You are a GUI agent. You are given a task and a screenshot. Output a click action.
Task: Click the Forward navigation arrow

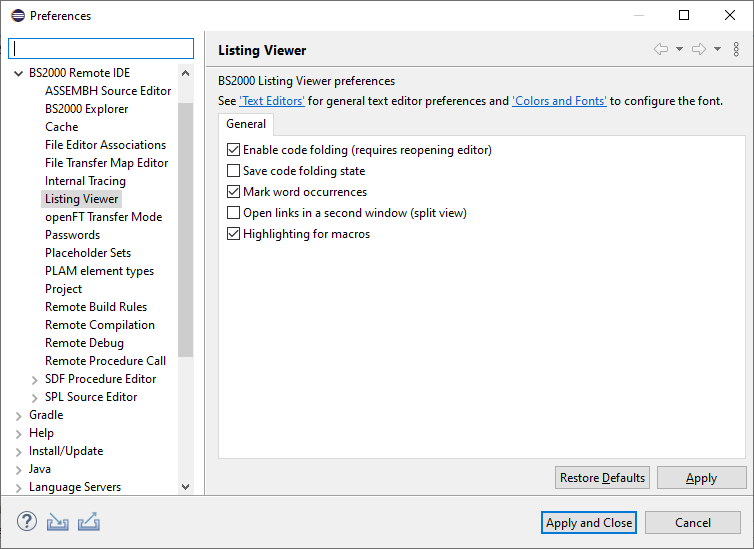(x=699, y=50)
